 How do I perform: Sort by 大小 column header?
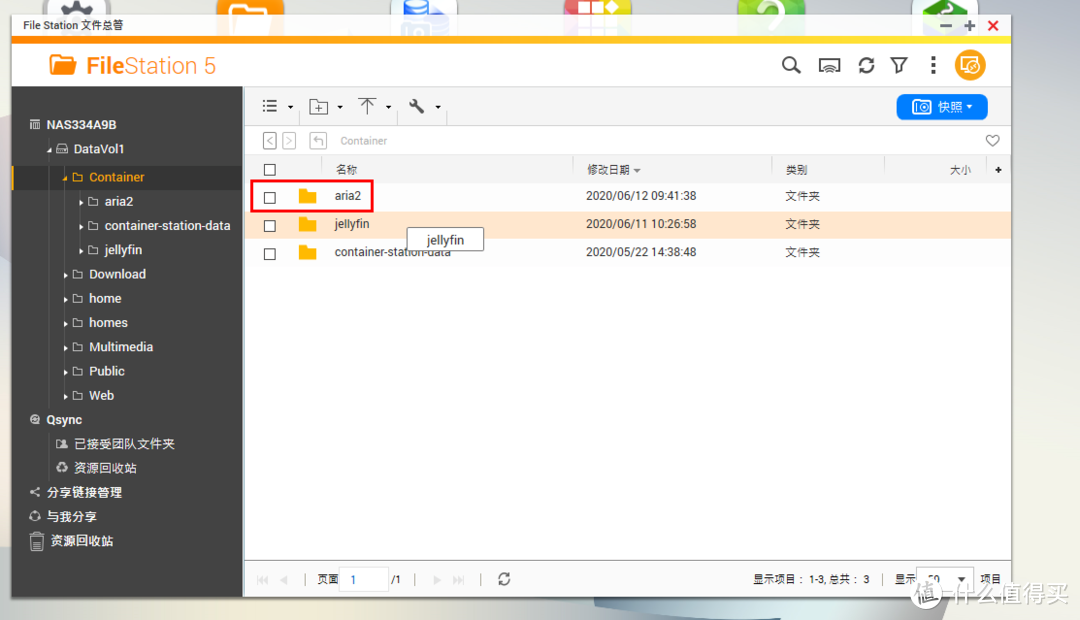point(960,169)
